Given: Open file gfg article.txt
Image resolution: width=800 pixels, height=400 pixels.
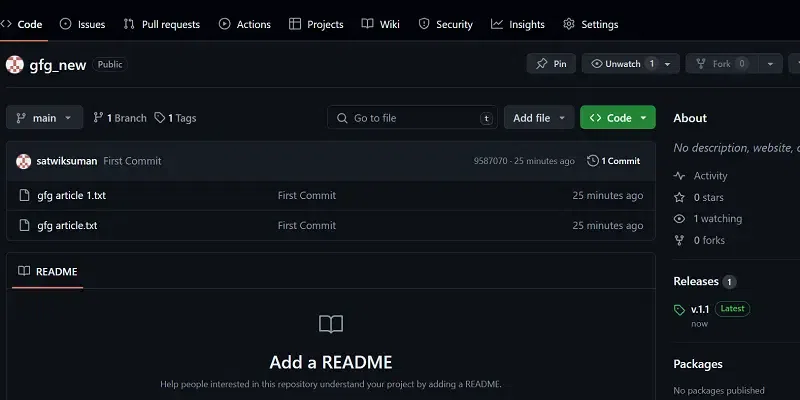Looking at the screenshot, I should (67, 226).
